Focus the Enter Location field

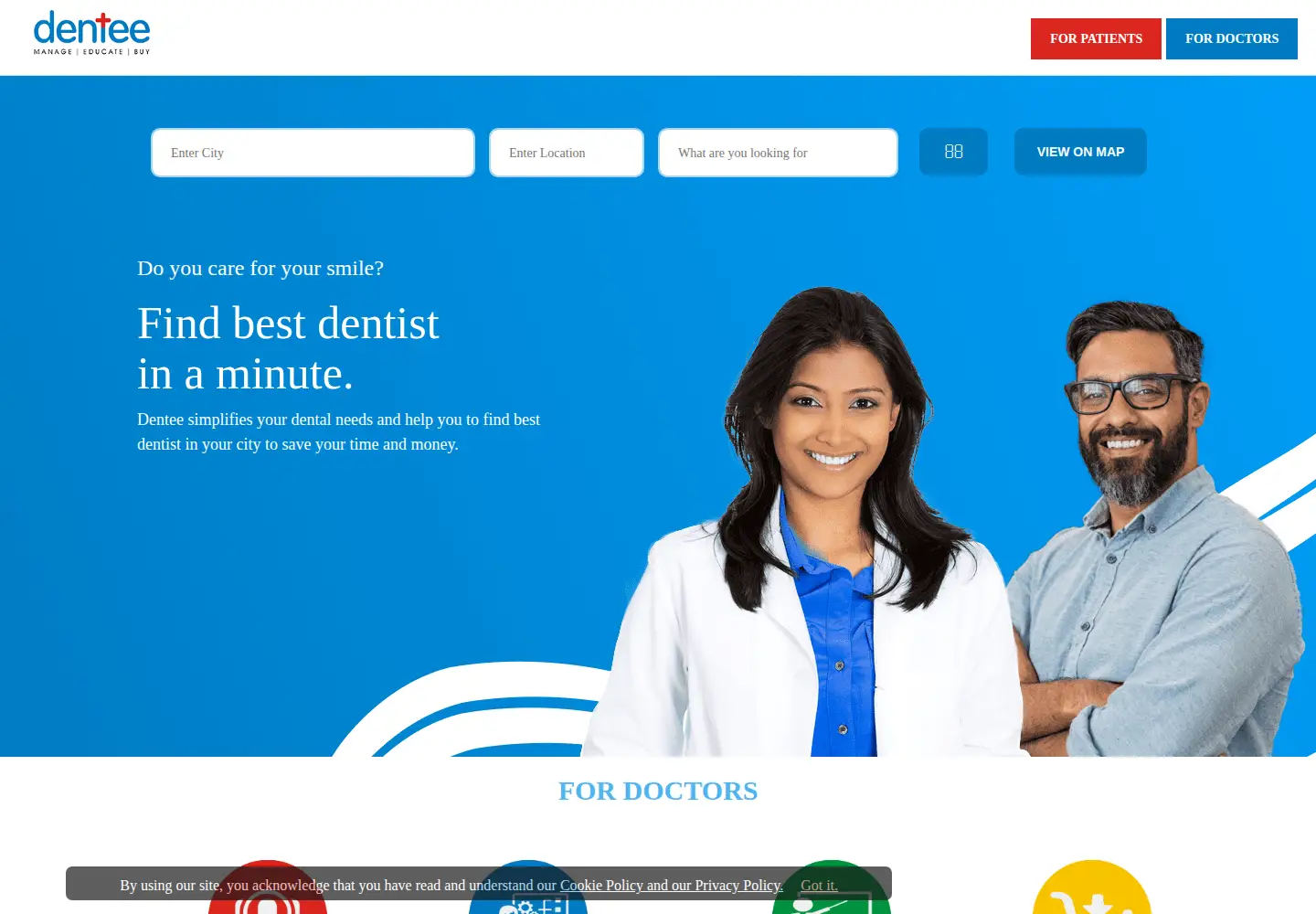pyautogui.click(x=567, y=153)
